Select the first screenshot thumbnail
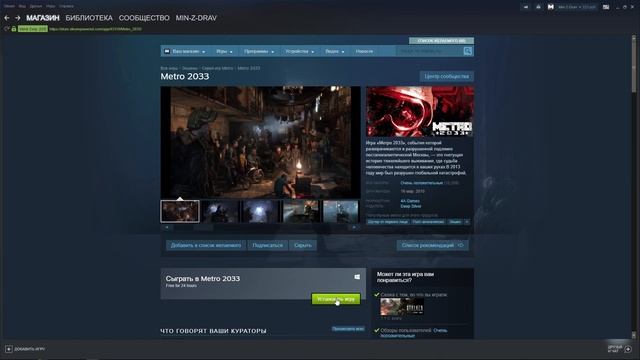Screen dimensions: 640x360 (x=180, y=211)
